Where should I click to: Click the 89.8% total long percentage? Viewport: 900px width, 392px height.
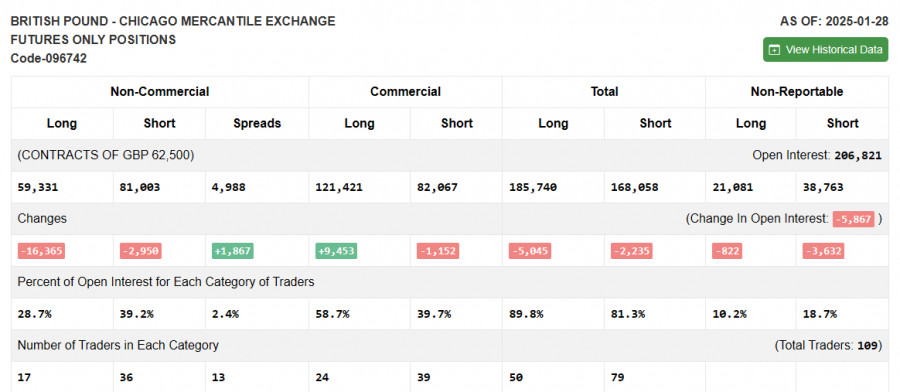[526, 314]
